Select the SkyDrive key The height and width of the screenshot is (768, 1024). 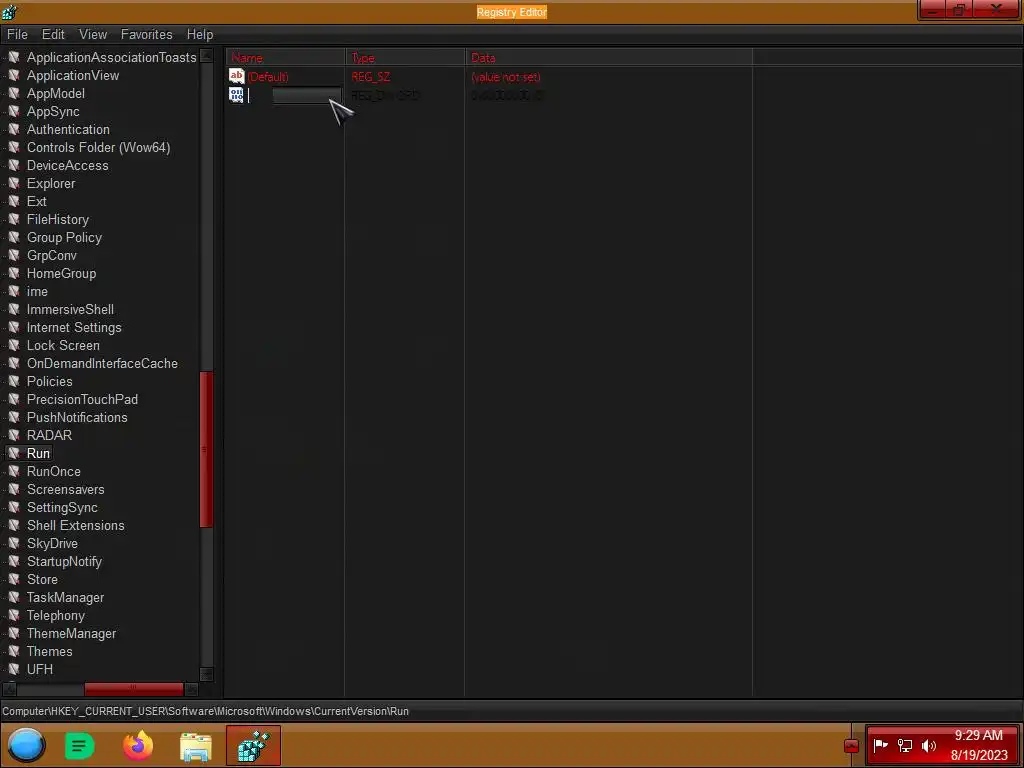[x=52, y=543]
